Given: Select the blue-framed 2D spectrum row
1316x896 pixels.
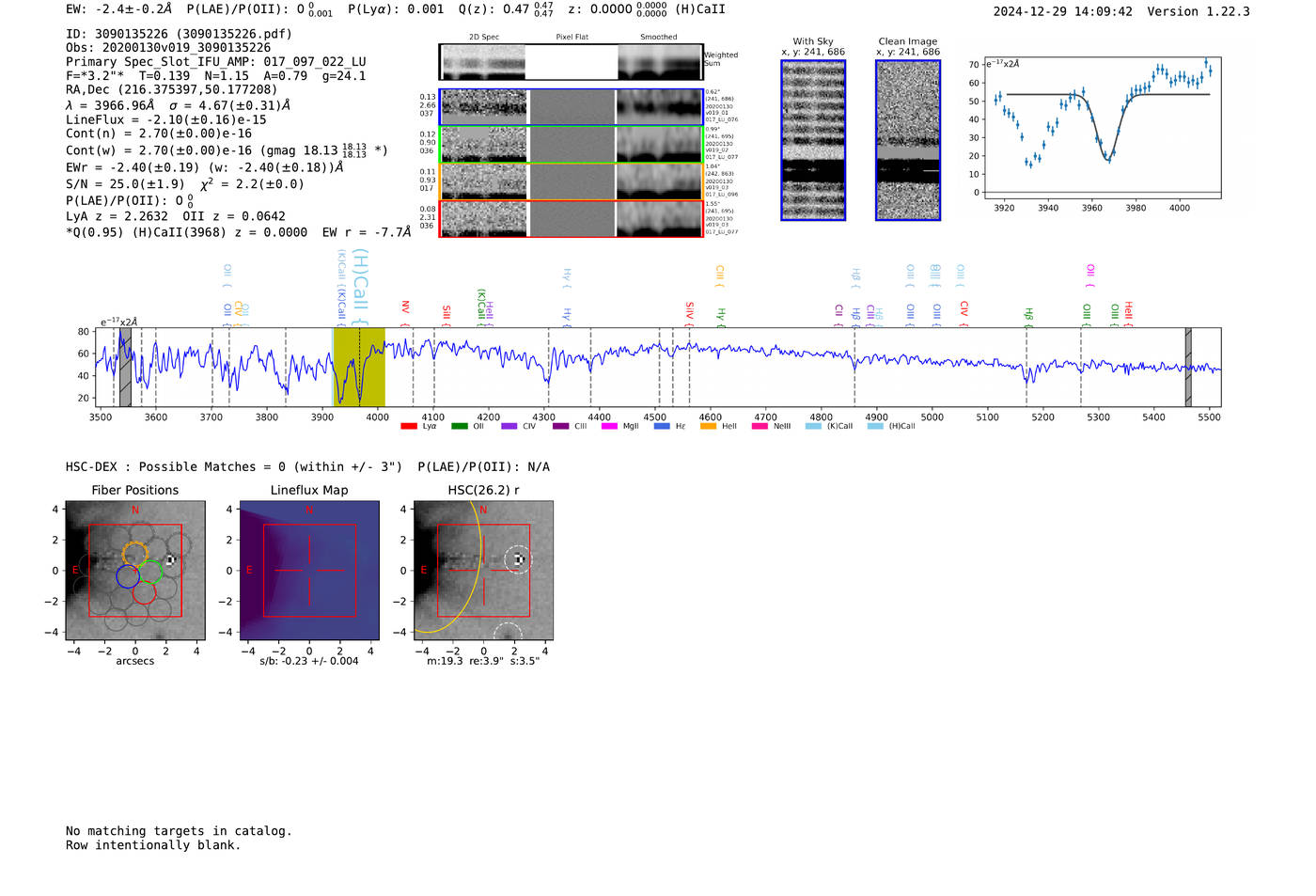Looking at the screenshot, I should tap(571, 107).
